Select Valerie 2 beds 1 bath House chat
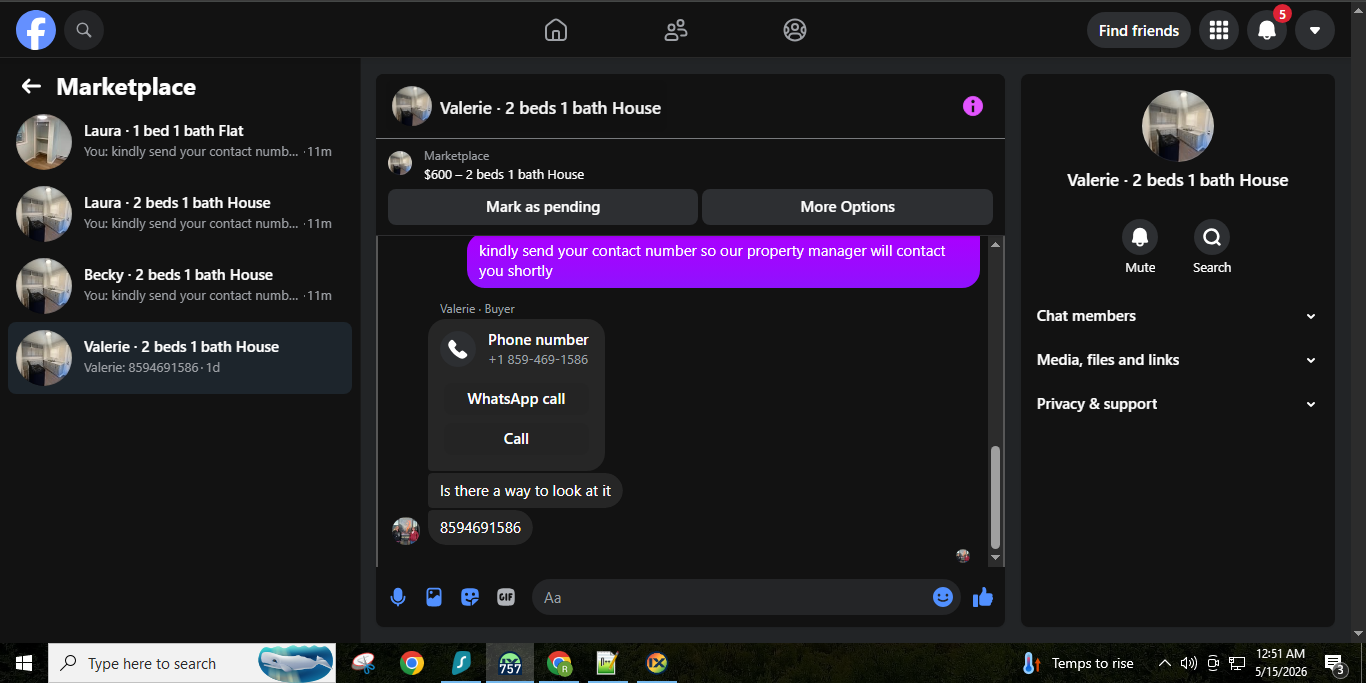 tap(180, 358)
